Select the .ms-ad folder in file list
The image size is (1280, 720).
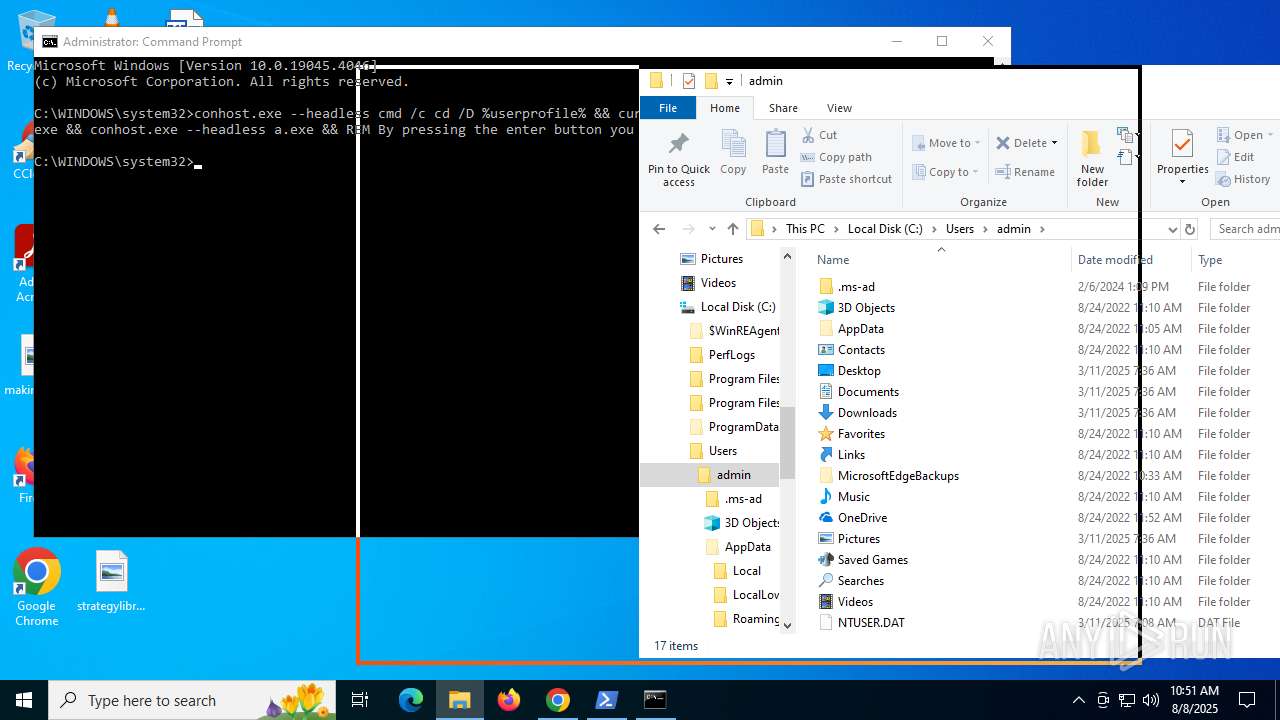(856, 287)
